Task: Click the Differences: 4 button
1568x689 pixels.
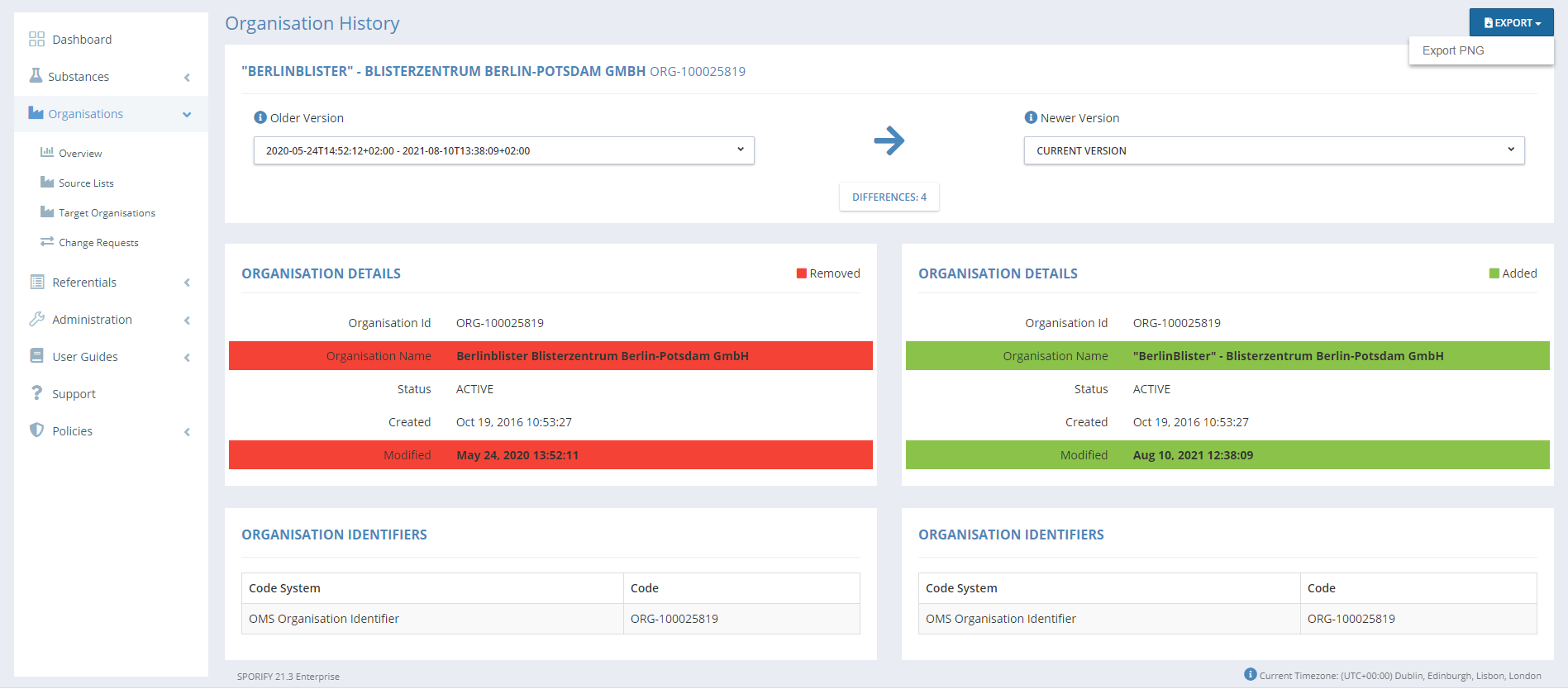Action: [x=889, y=197]
